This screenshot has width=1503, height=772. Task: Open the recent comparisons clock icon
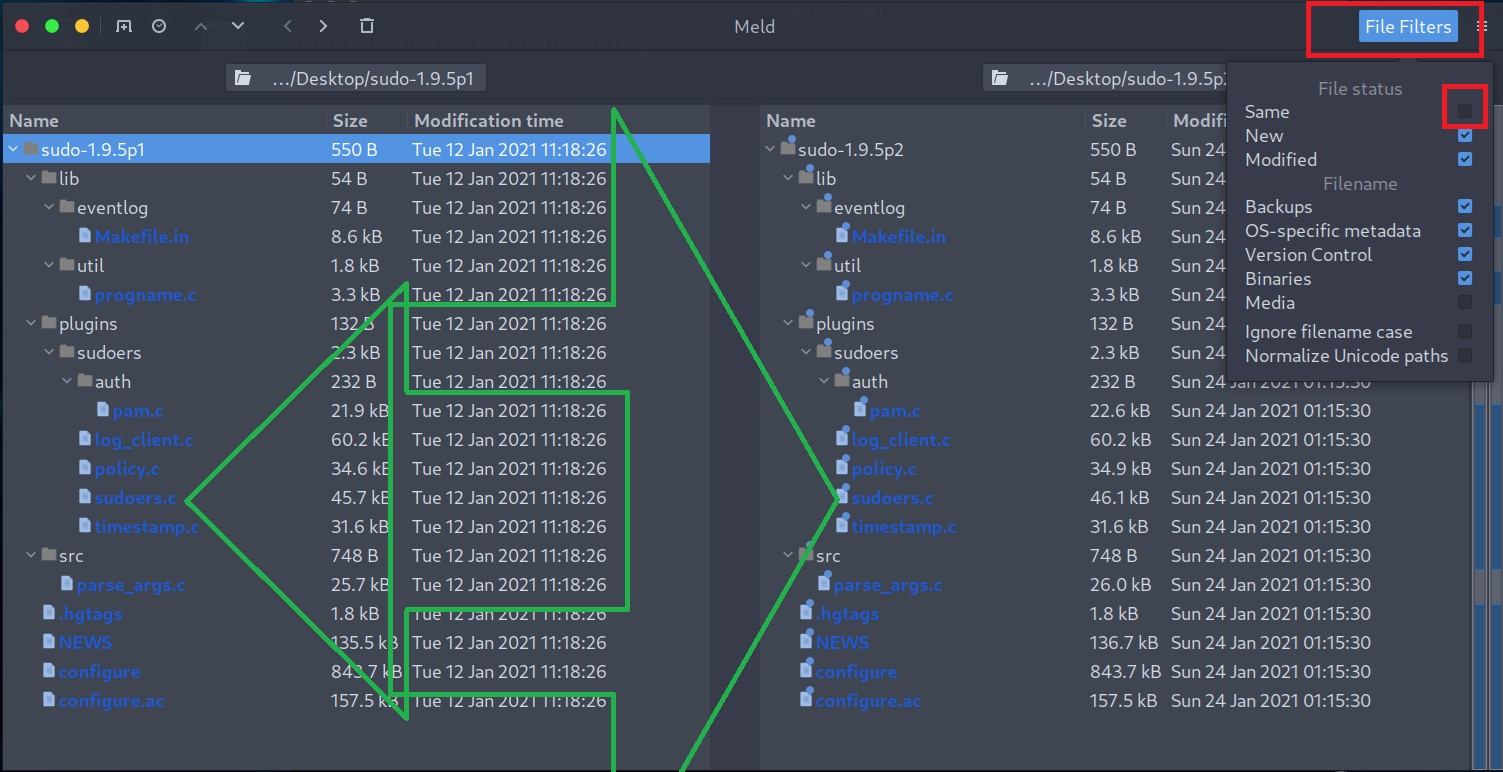(x=159, y=26)
